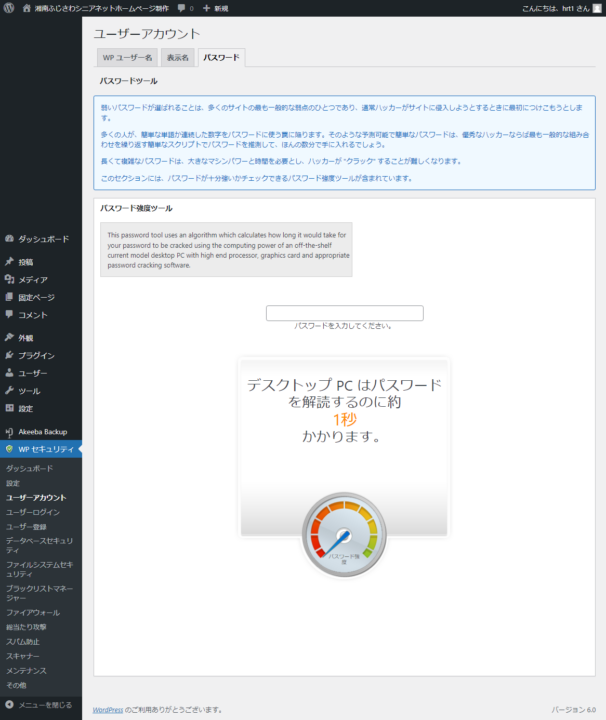The height and width of the screenshot is (720, 606).
Task: Click the 外観 paintbrush icon
Action: [9, 338]
